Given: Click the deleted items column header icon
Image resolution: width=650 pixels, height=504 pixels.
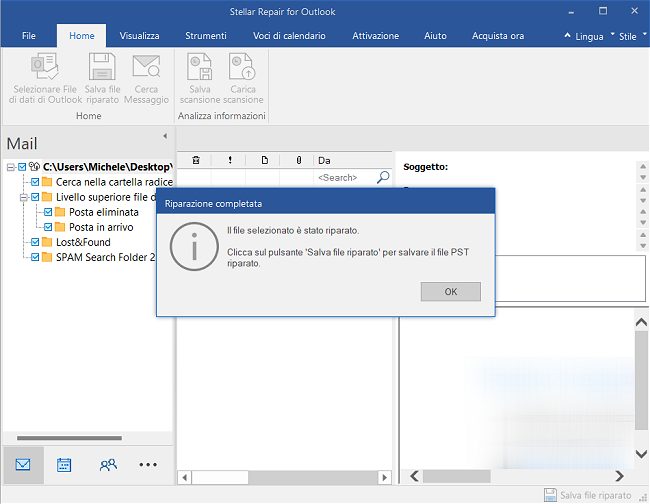Looking at the screenshot, I should click(196, 160).
